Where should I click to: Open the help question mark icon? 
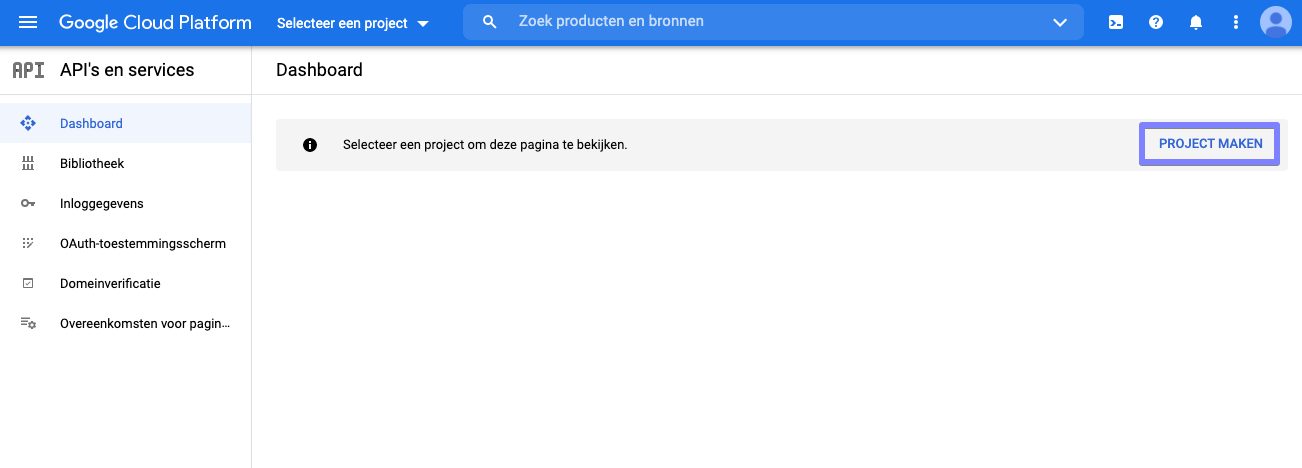[1156, 22]
